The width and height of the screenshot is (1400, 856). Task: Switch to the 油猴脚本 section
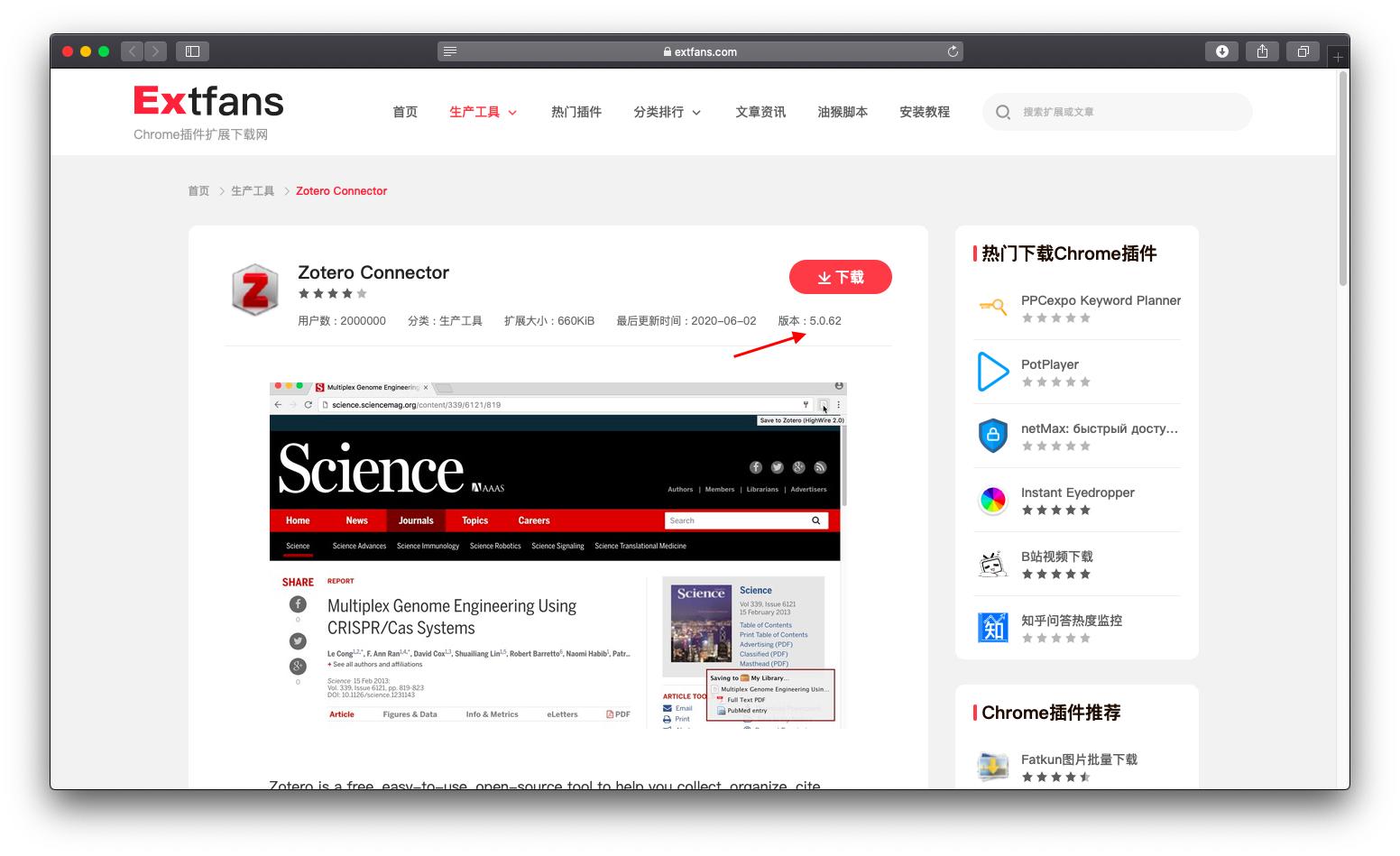pos(842,112)
